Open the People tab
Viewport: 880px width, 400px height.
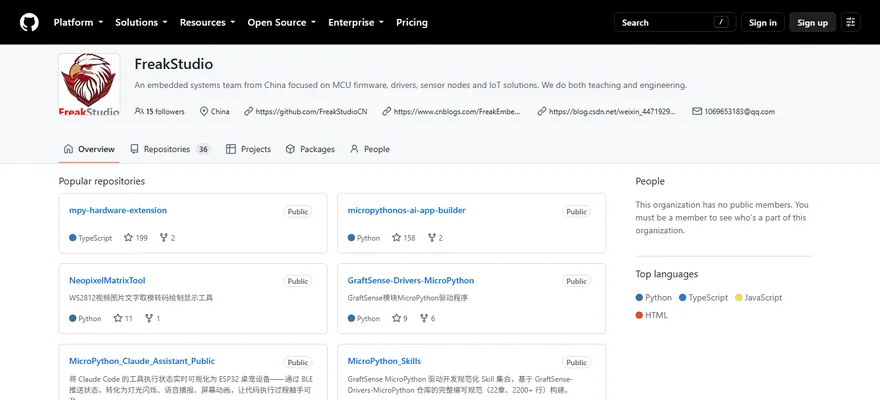click(369, 149)
